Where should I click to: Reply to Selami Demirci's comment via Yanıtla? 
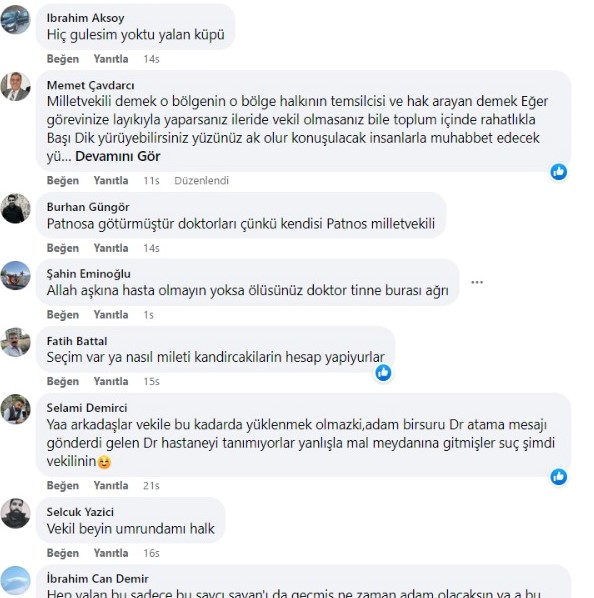(x=111, y=485)
